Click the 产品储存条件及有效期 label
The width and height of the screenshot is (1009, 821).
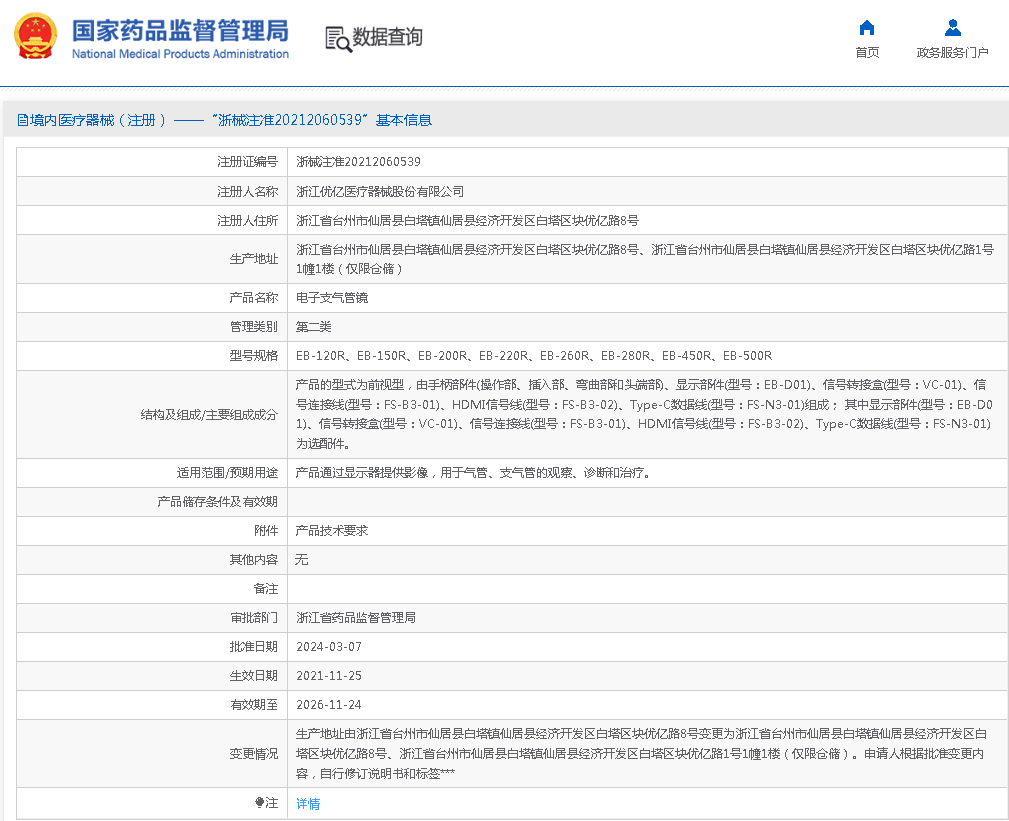tap(218, 502)
